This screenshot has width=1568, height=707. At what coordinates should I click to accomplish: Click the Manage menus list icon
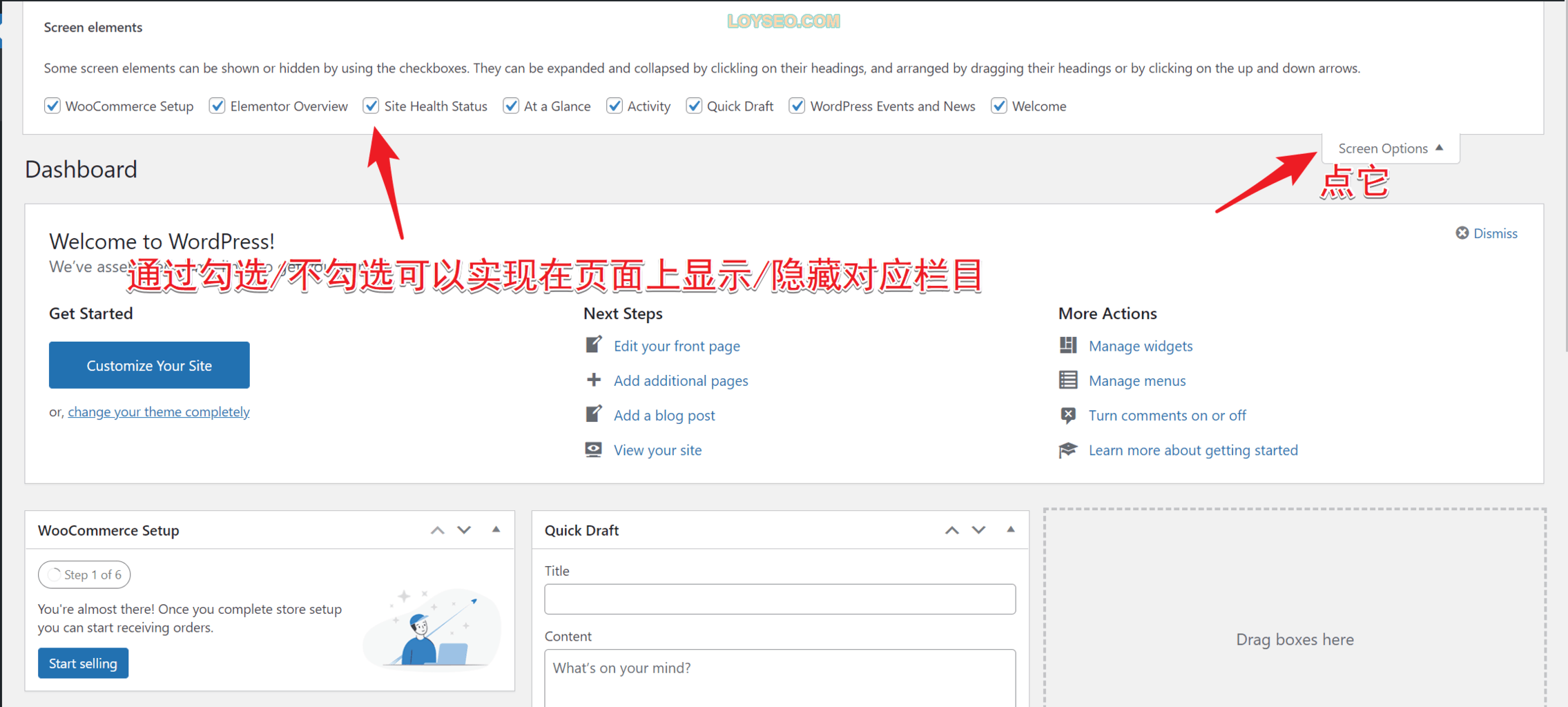click(x=1068, y=380)
